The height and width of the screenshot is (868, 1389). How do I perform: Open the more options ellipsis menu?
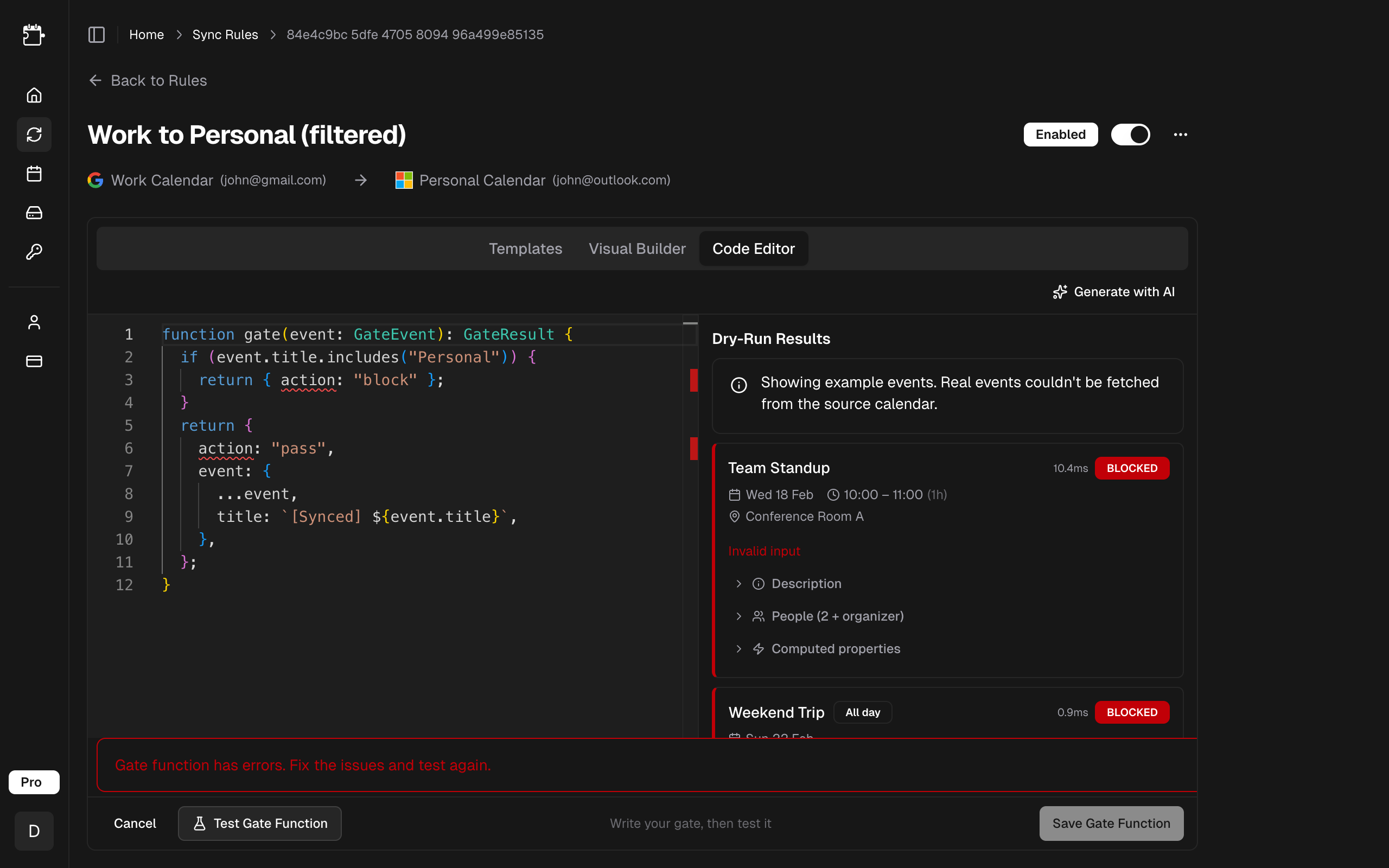tap(1181, 135)
